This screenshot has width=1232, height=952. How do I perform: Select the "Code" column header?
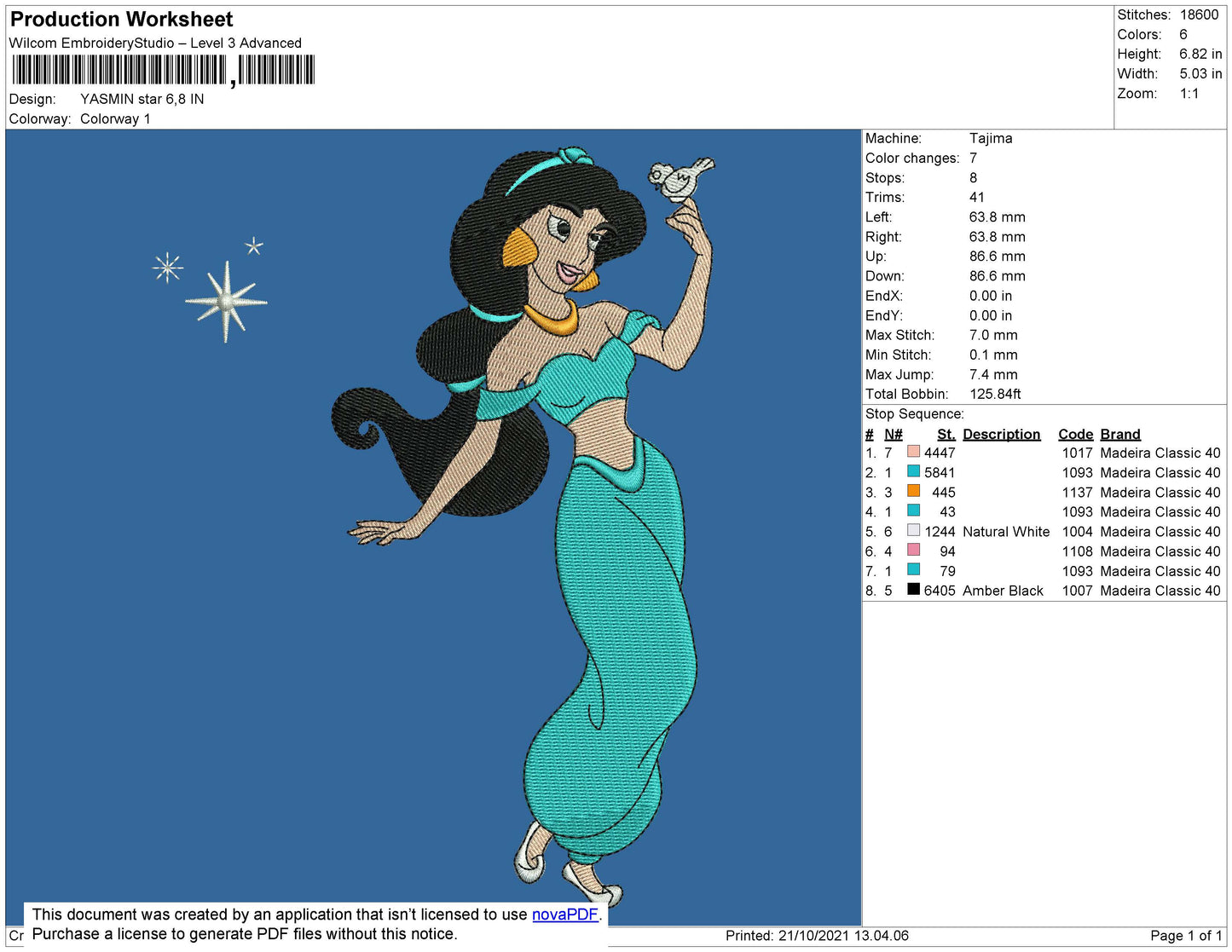click(x=1075, y=435)
